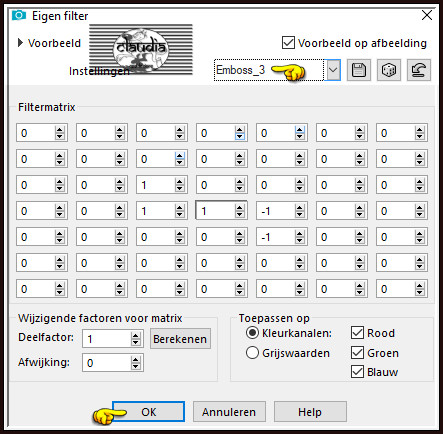Screen dimensions: 443x434
Task: Click the OK button
Action: tap(148, 412)
